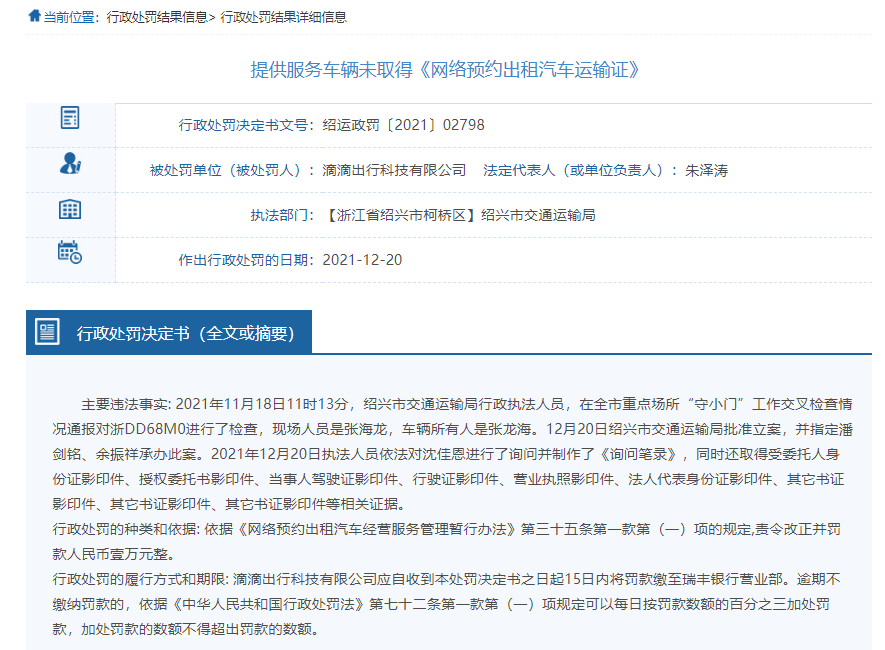Select the 行政处罚决定书（全文或摘要） tab
Screen dimensions: 885x650
169,332
